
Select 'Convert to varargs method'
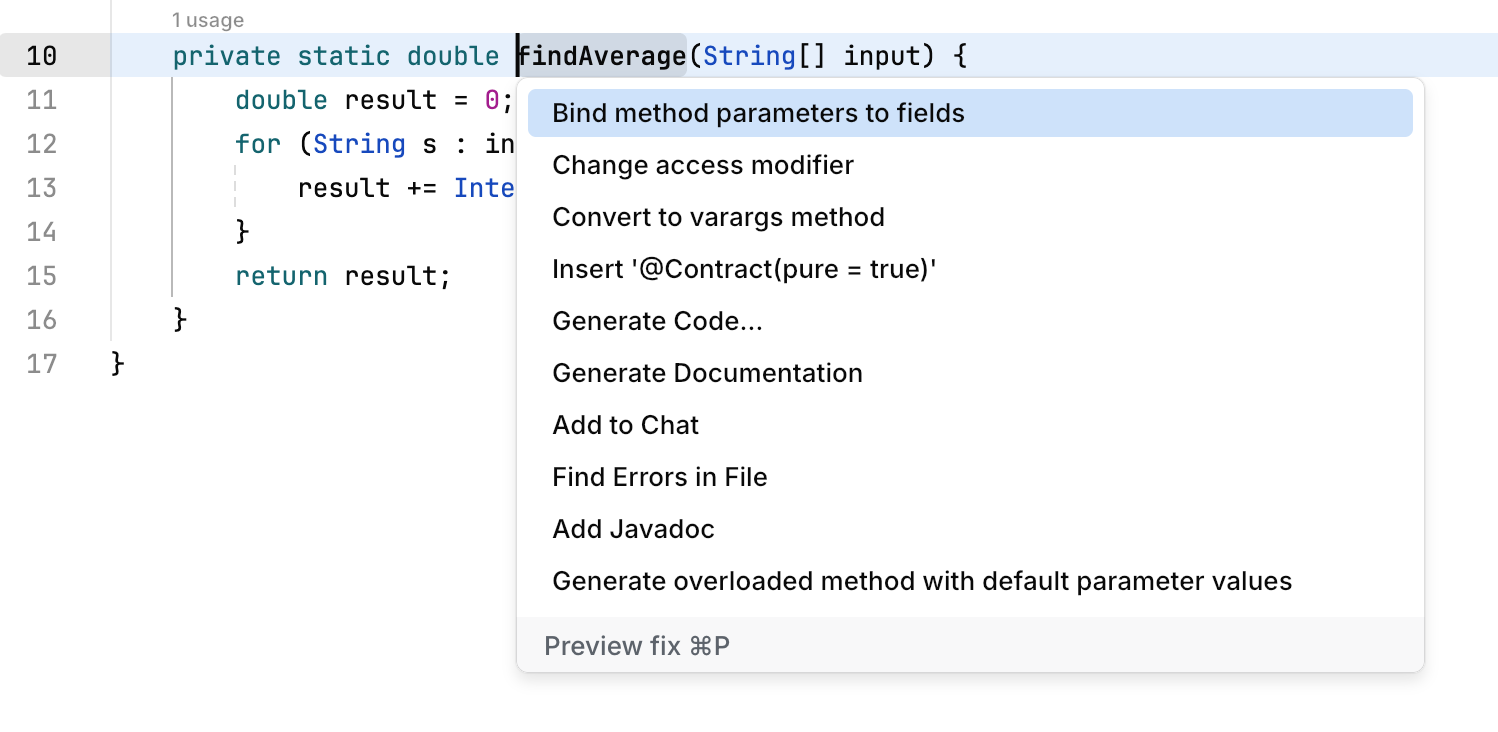pyautogui.click(x=718, y=217)
